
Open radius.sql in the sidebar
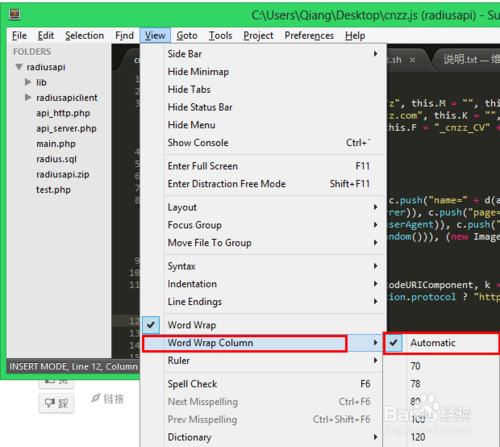pyautogui.click(x=56, y=159)
